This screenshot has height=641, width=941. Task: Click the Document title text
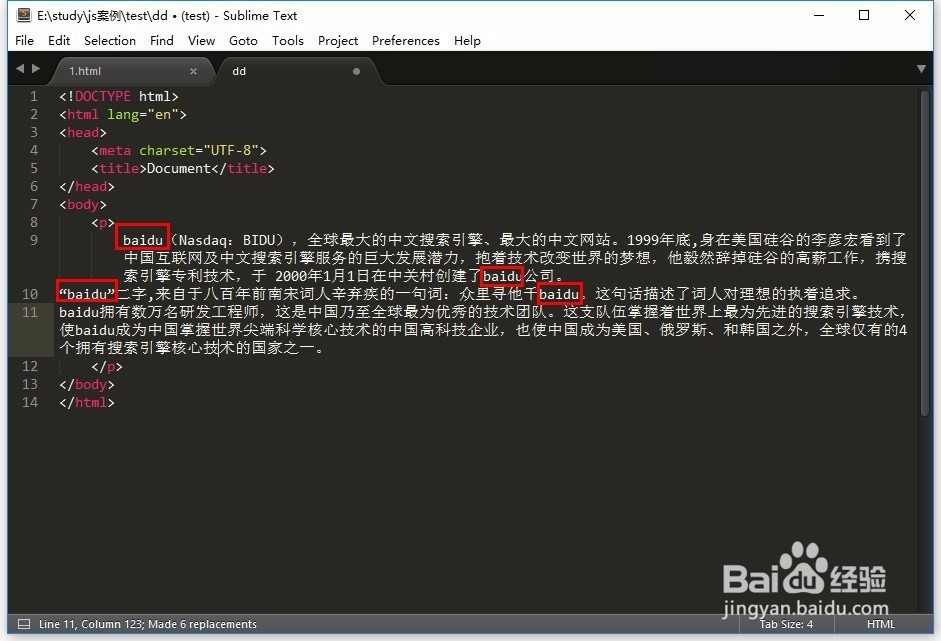point(179,168)
